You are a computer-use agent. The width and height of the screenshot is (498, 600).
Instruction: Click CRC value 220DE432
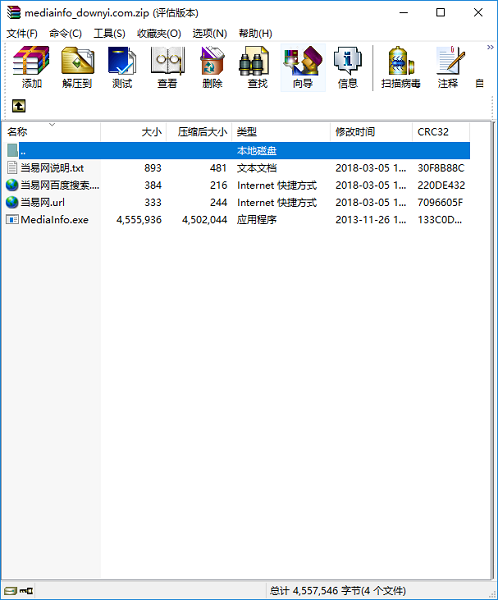(441, 185)
